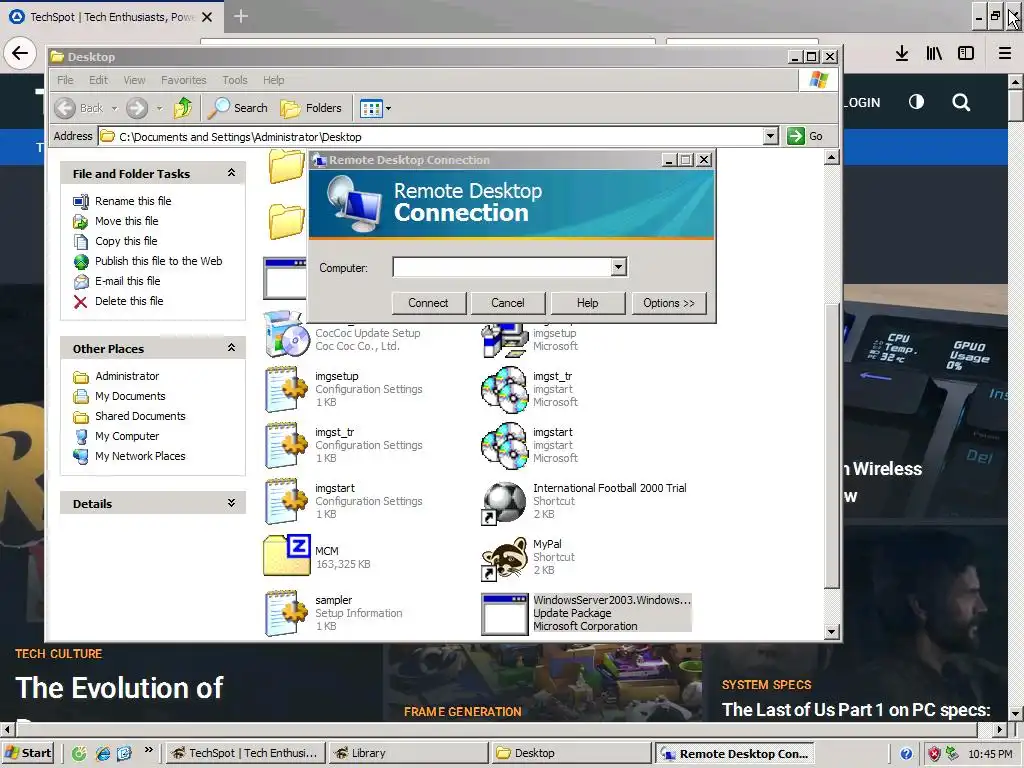This screenshot has width=1024, height=768.
Task: Open the Address bar dropdown arrow
Action: [x=771, y=136]
